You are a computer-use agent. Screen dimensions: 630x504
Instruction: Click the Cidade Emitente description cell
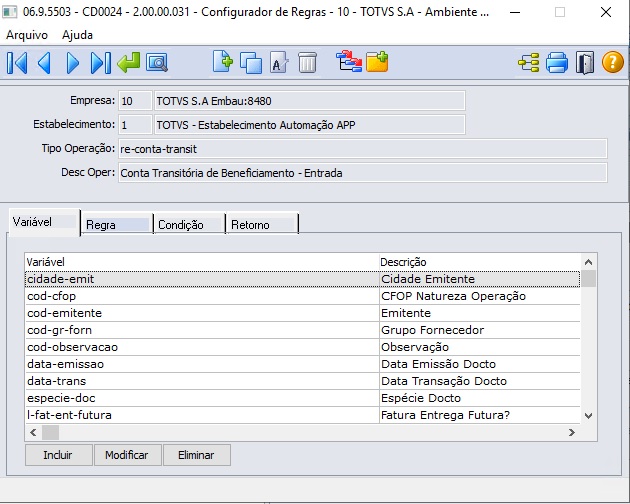[480, 279]
